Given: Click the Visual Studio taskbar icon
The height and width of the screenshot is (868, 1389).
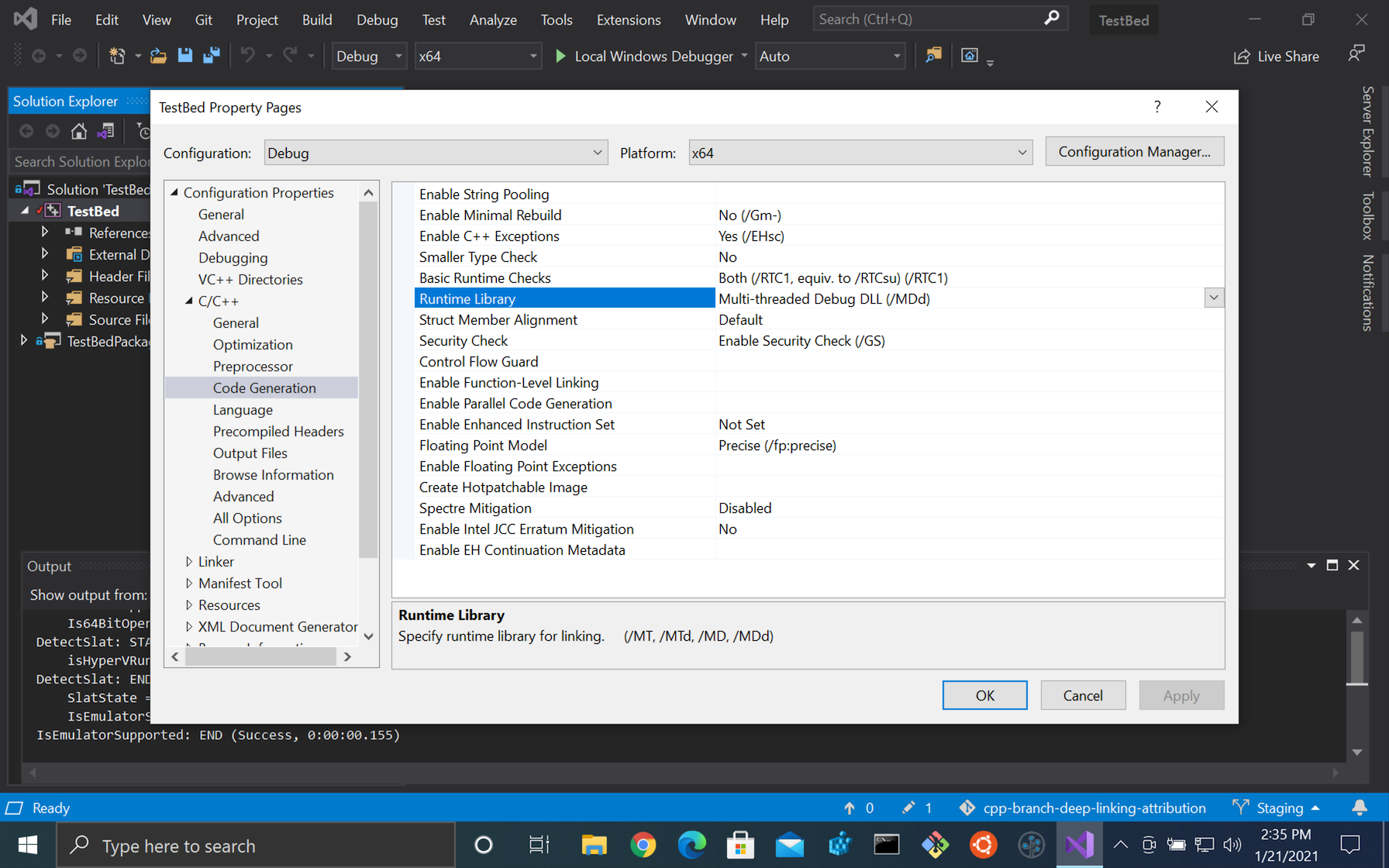Looking at the screenshot, I should tap(1079, 845).
